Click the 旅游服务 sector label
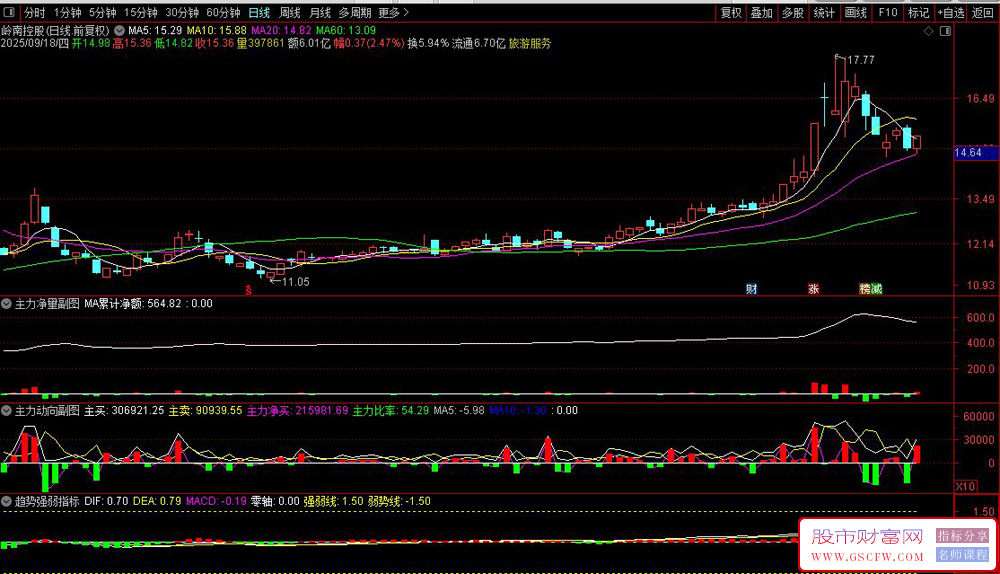This screenshot has width=1000, height=574. (529, 43)
